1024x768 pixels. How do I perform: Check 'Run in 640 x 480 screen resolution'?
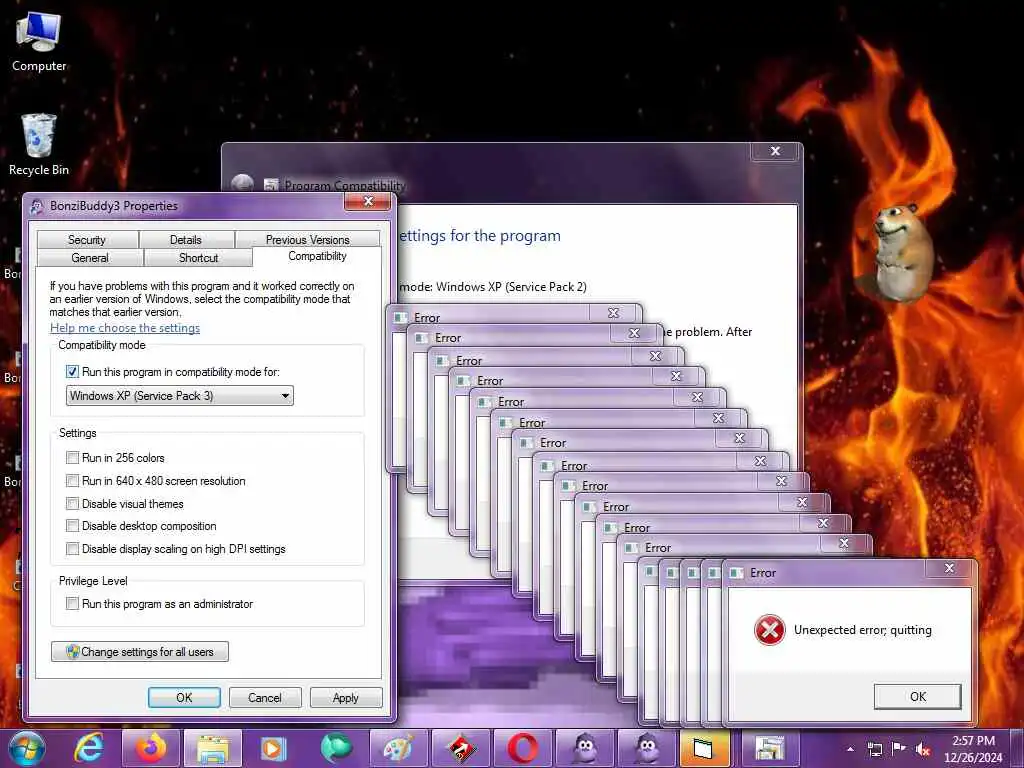(72, 481)
